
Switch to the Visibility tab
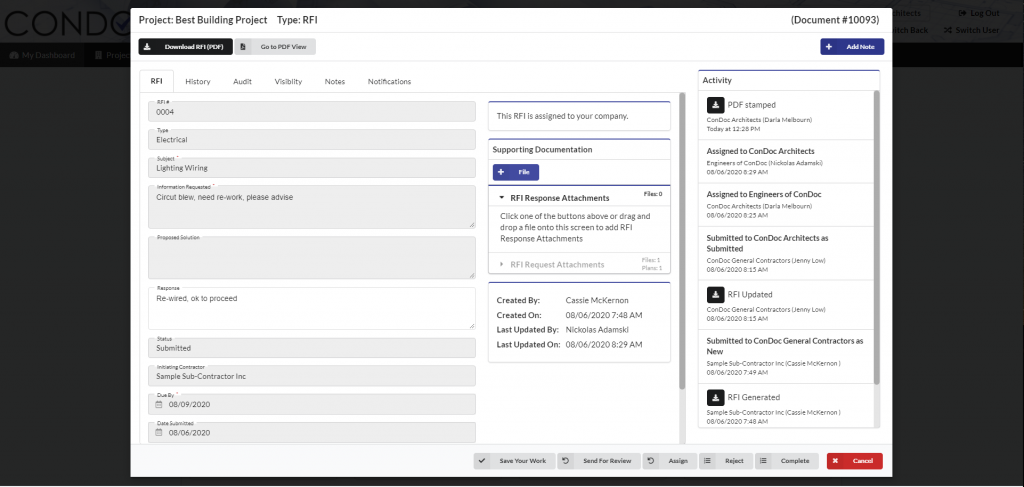click(288, 82)
